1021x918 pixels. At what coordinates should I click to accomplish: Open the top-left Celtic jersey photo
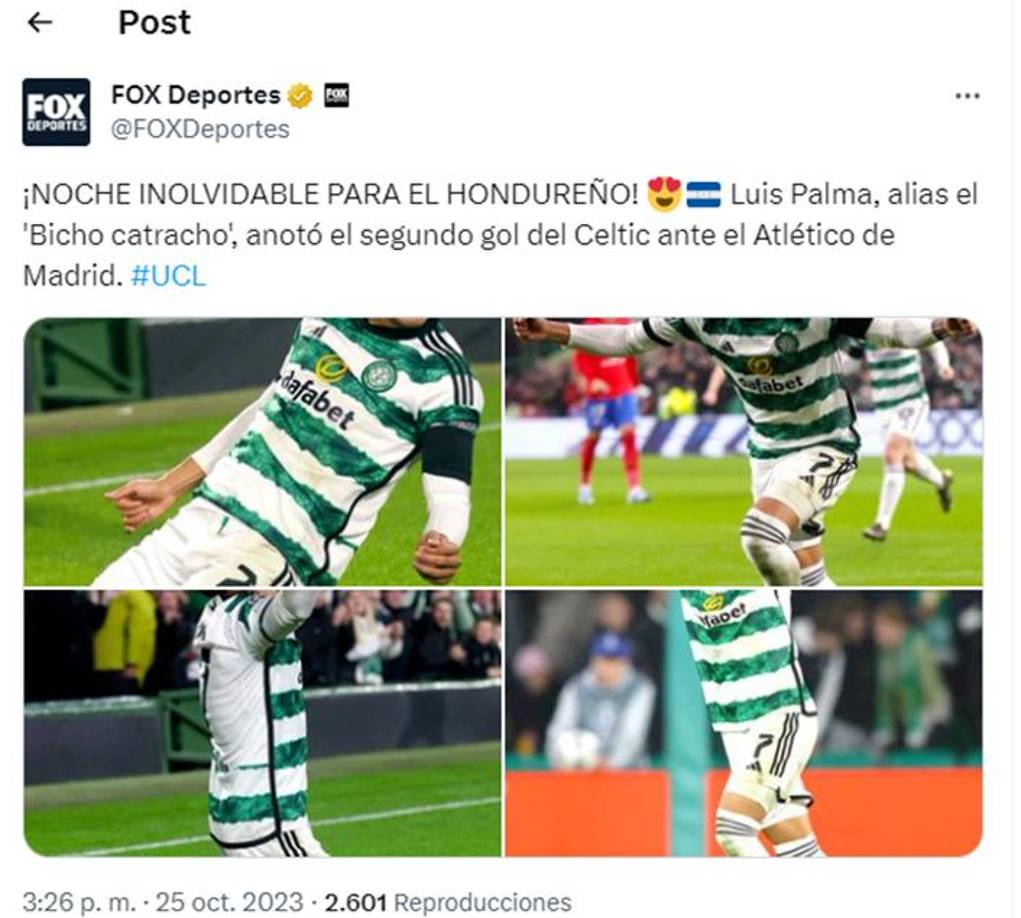tap(262, 452)
